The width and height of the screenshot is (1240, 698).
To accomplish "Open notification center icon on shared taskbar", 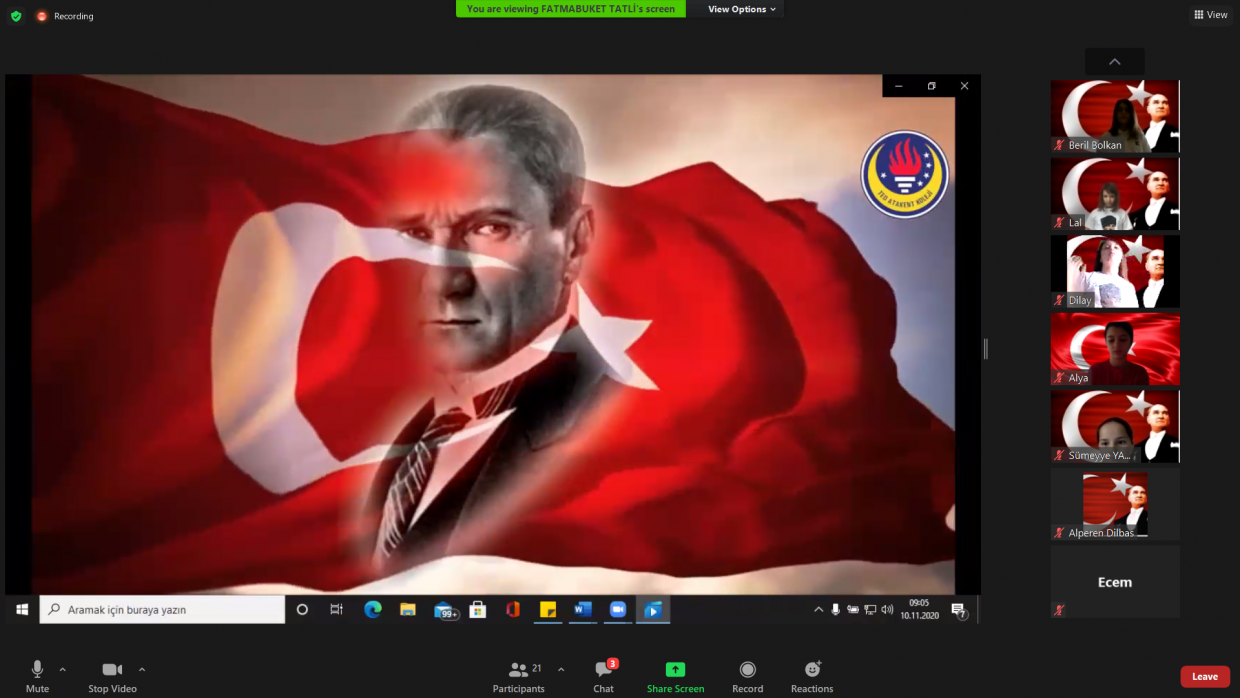I will pos(959,610).
